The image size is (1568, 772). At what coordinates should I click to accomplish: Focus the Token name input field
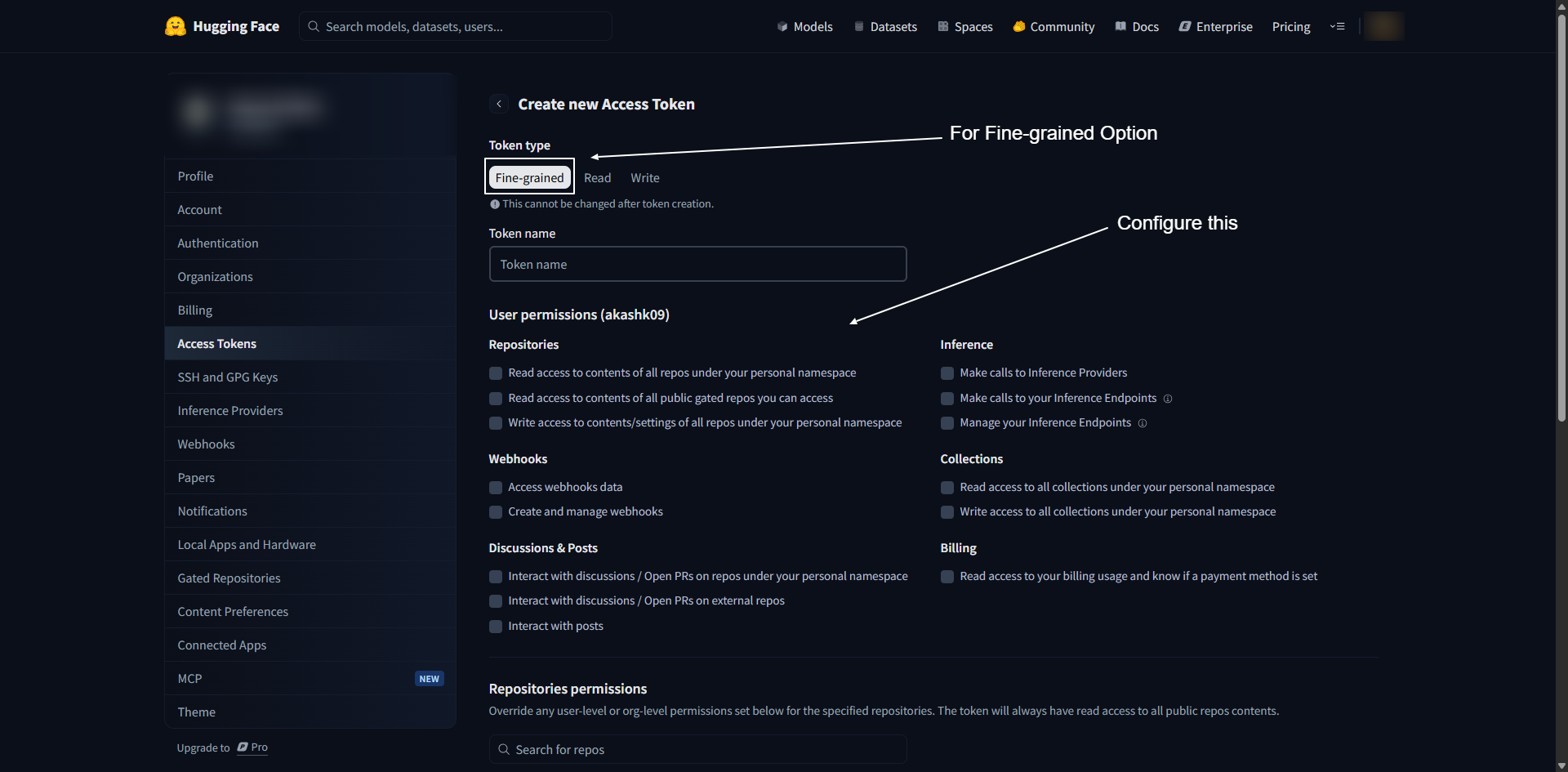click(697, 264)
